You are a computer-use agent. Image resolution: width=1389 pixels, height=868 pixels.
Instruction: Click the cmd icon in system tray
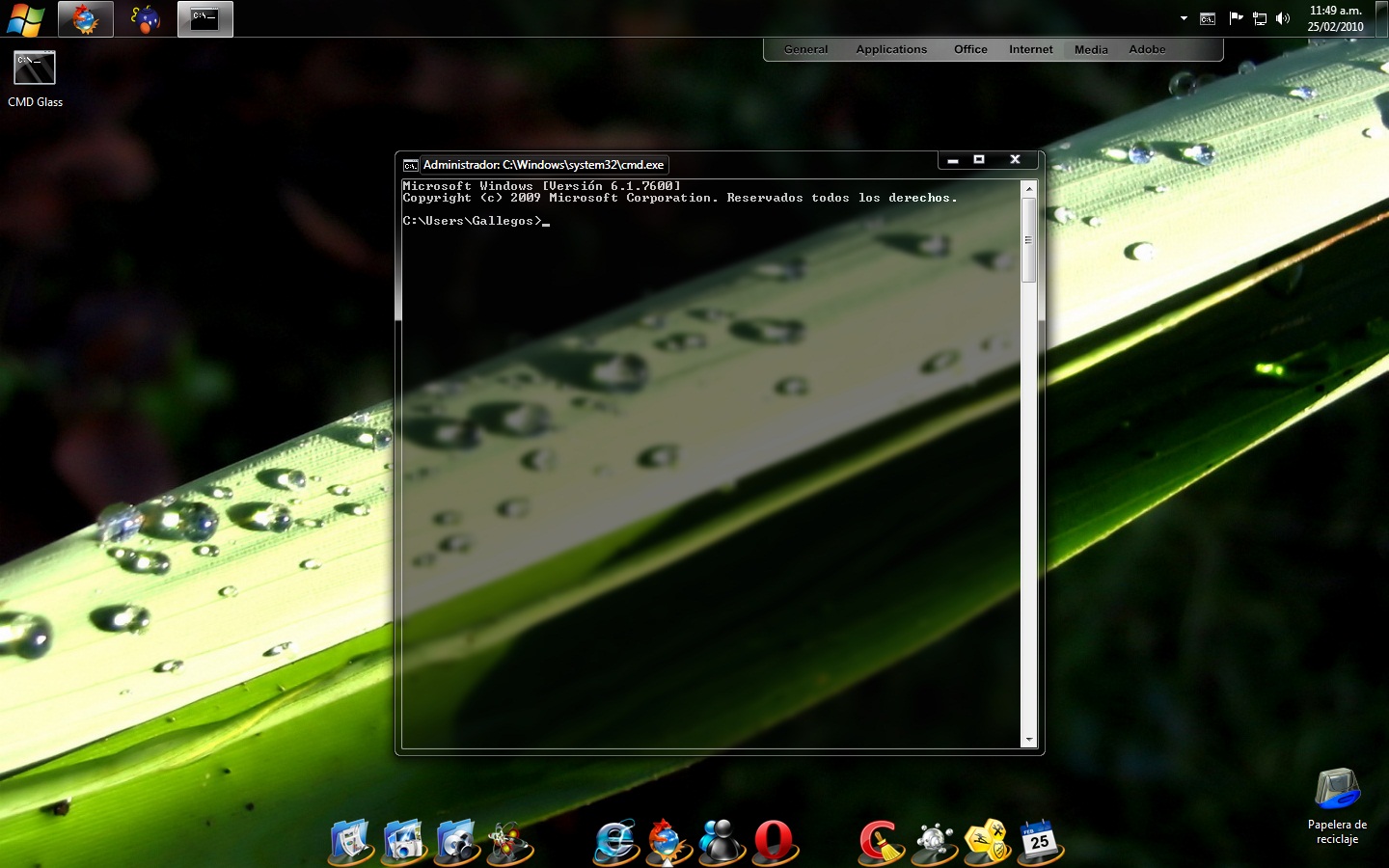[x=1208, y=18]
